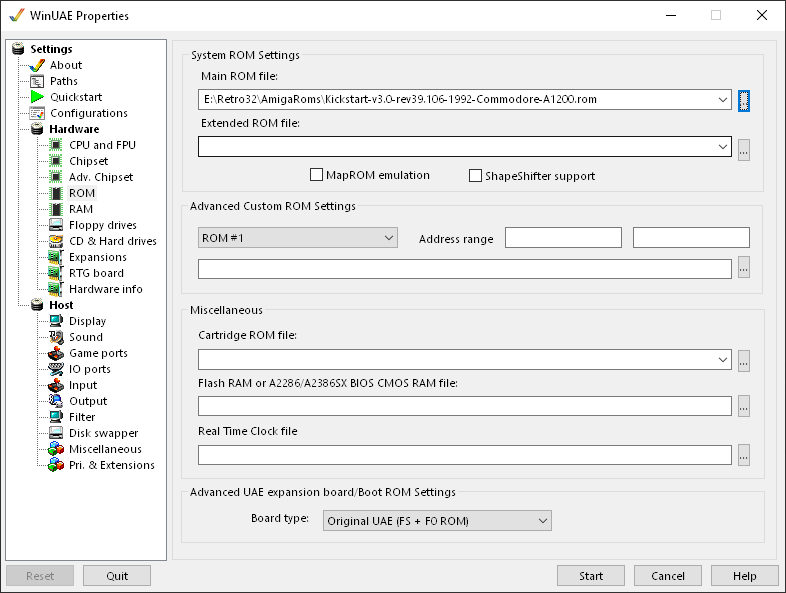This screenshot has height=593, width=786.
Task: Click the Display monitor icon
Action: pos(56,321)
